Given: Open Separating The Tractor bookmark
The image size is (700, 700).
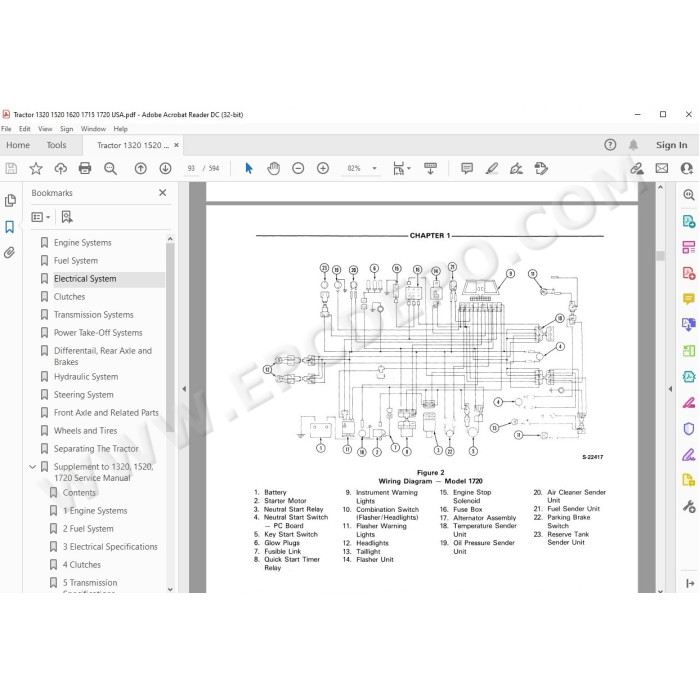Looking at the screenshot, I should 96,449.
